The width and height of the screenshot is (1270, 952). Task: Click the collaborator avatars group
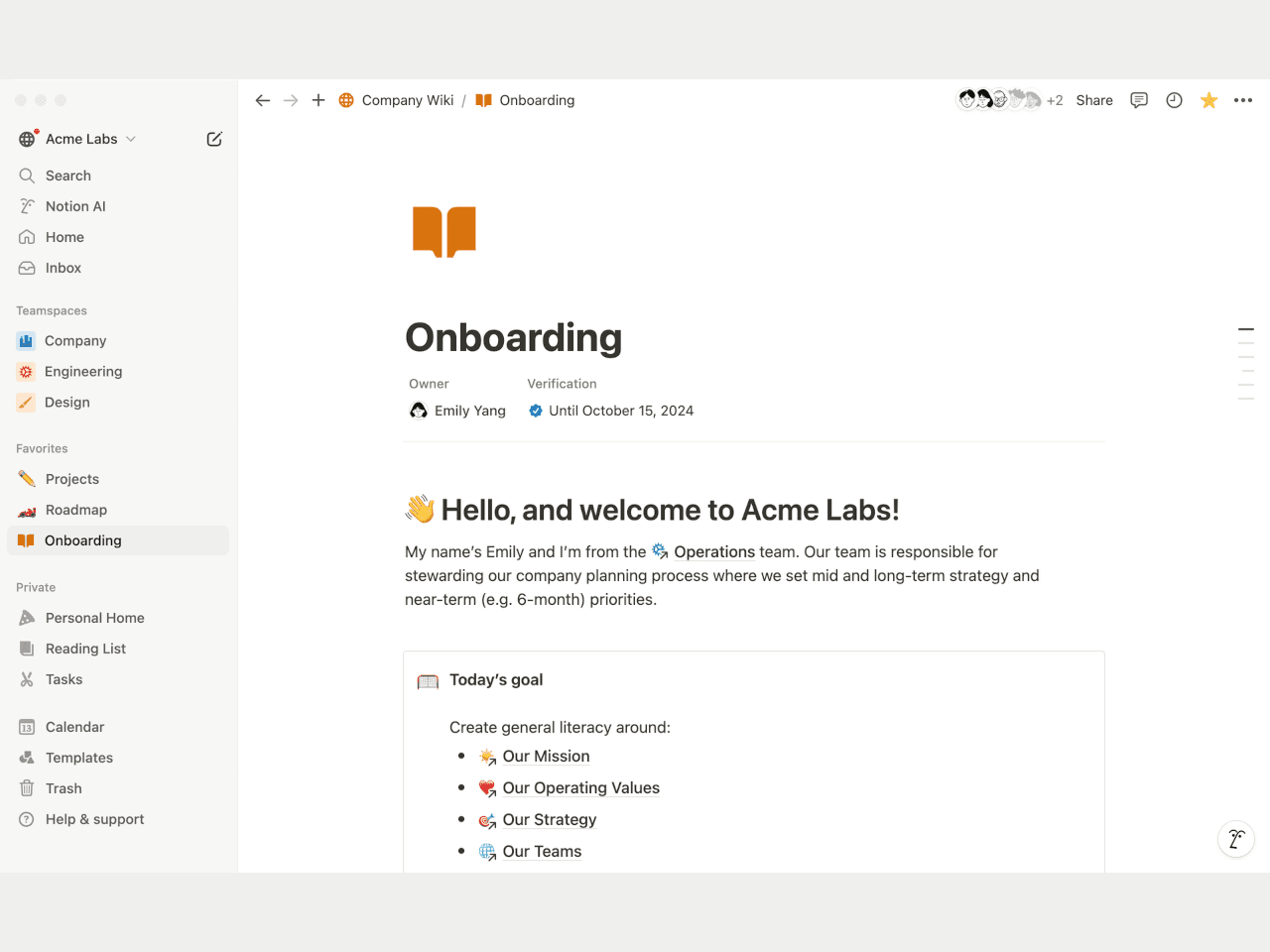point(998,100)
